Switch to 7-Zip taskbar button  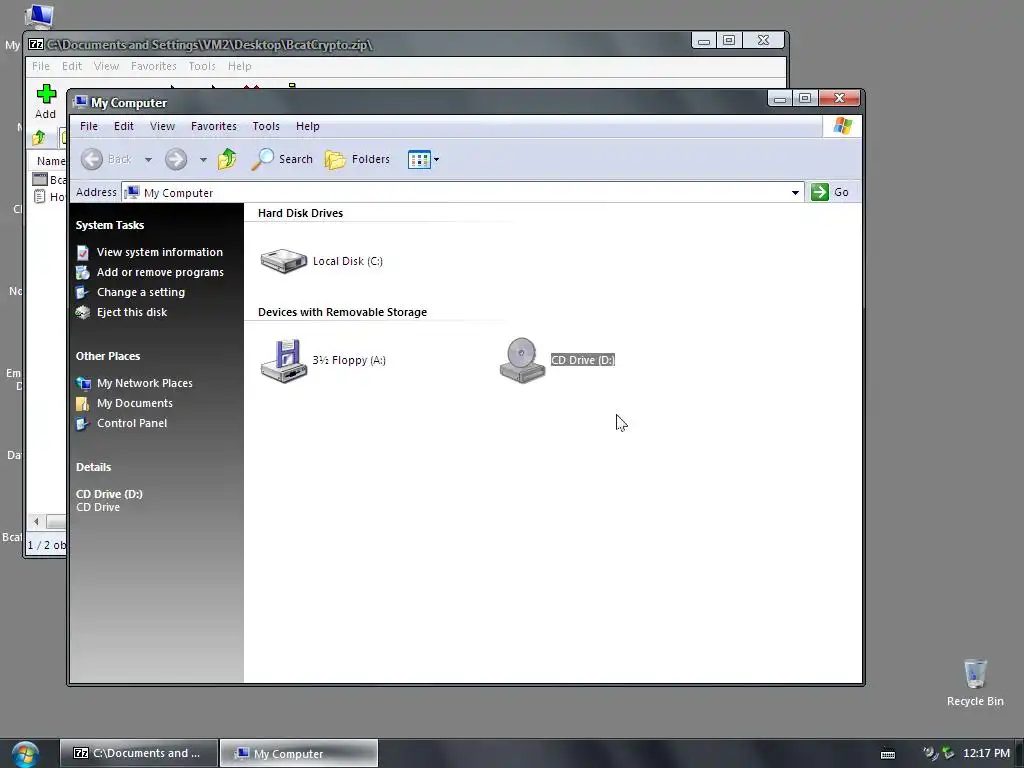coord(139,753)
